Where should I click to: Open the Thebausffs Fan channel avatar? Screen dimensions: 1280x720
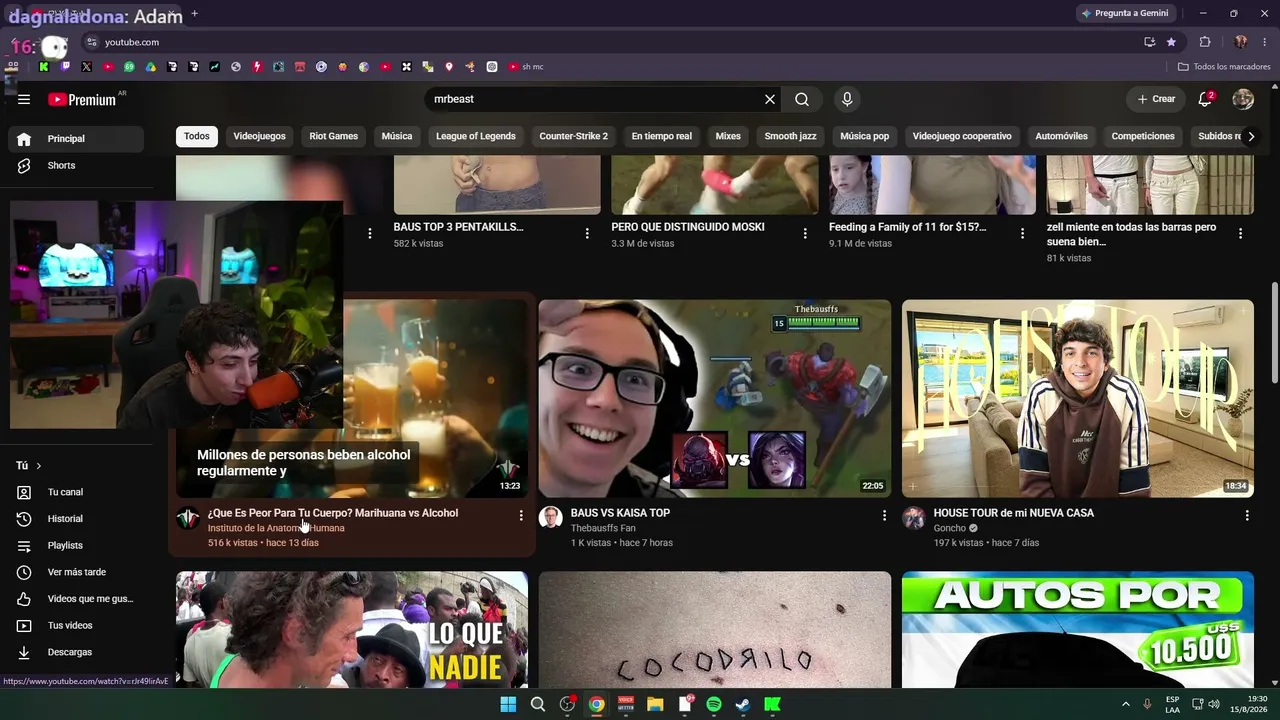pyautogui.click(x=551, y=517)
